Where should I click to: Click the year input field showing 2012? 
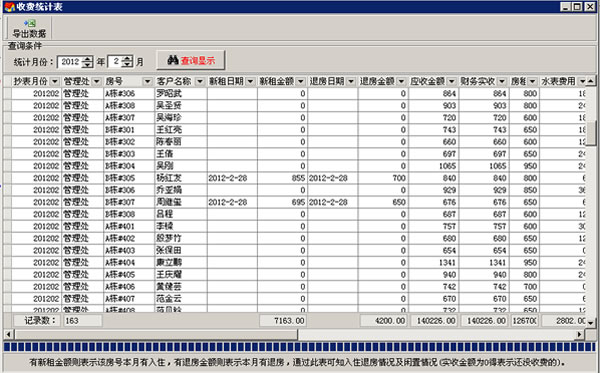coord(70,62)
